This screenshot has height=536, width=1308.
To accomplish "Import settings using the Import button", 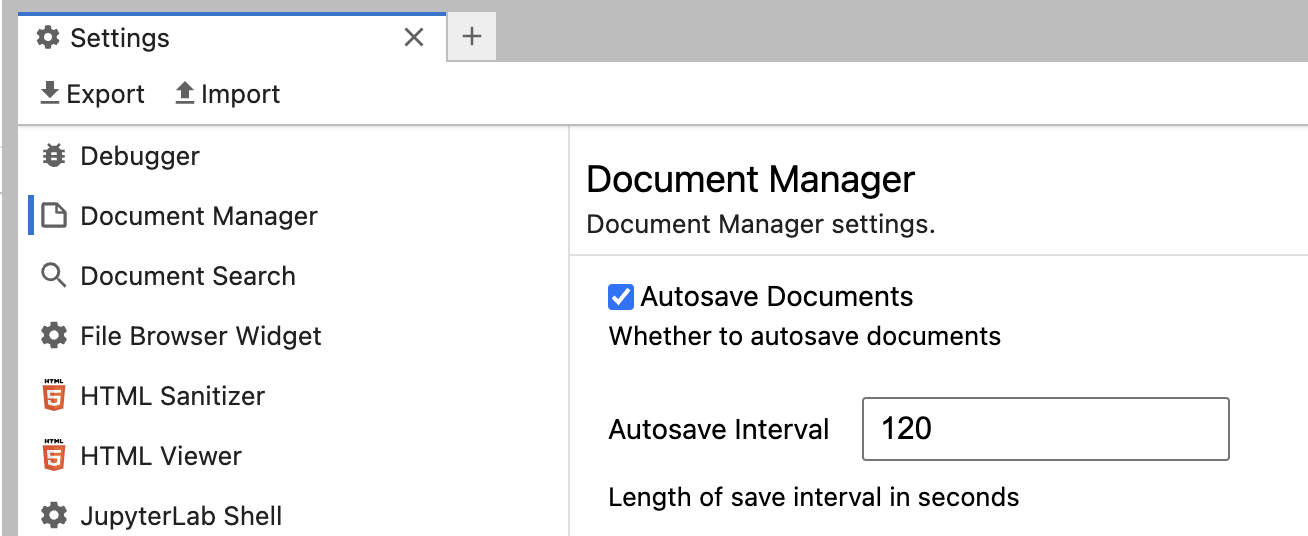I will 227,94.
